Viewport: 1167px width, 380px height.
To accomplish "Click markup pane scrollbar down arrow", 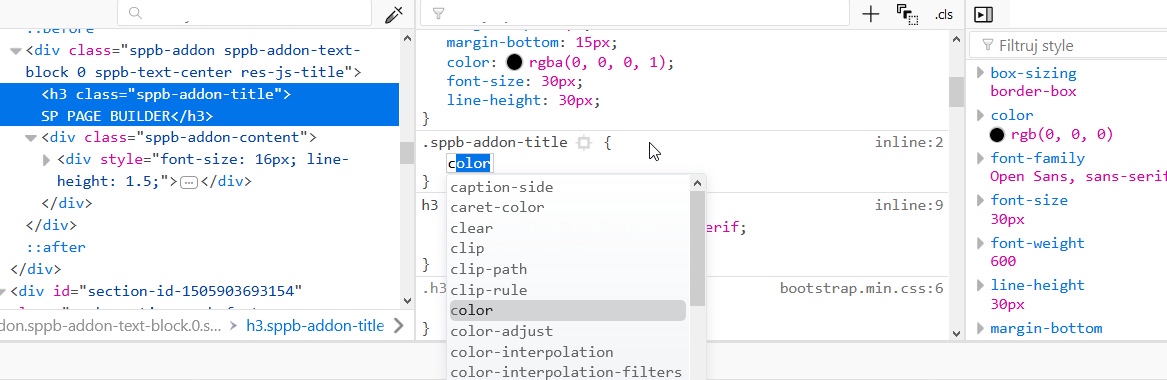I will pos(406,300).
